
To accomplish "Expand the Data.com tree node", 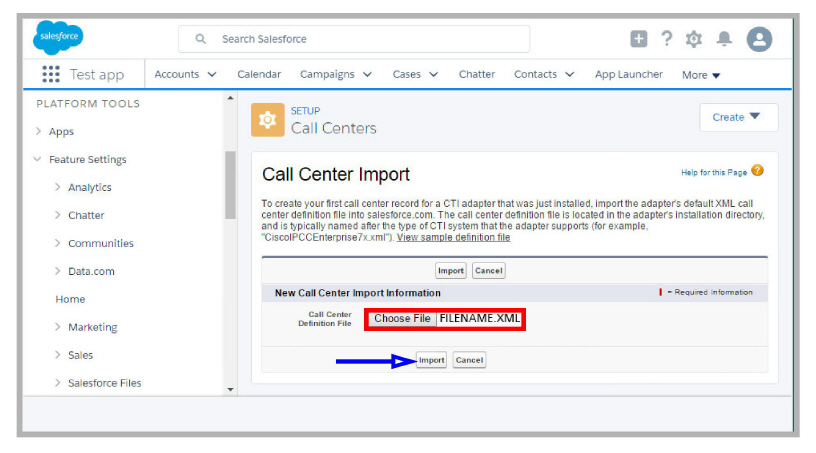I will tap(57, 271).
